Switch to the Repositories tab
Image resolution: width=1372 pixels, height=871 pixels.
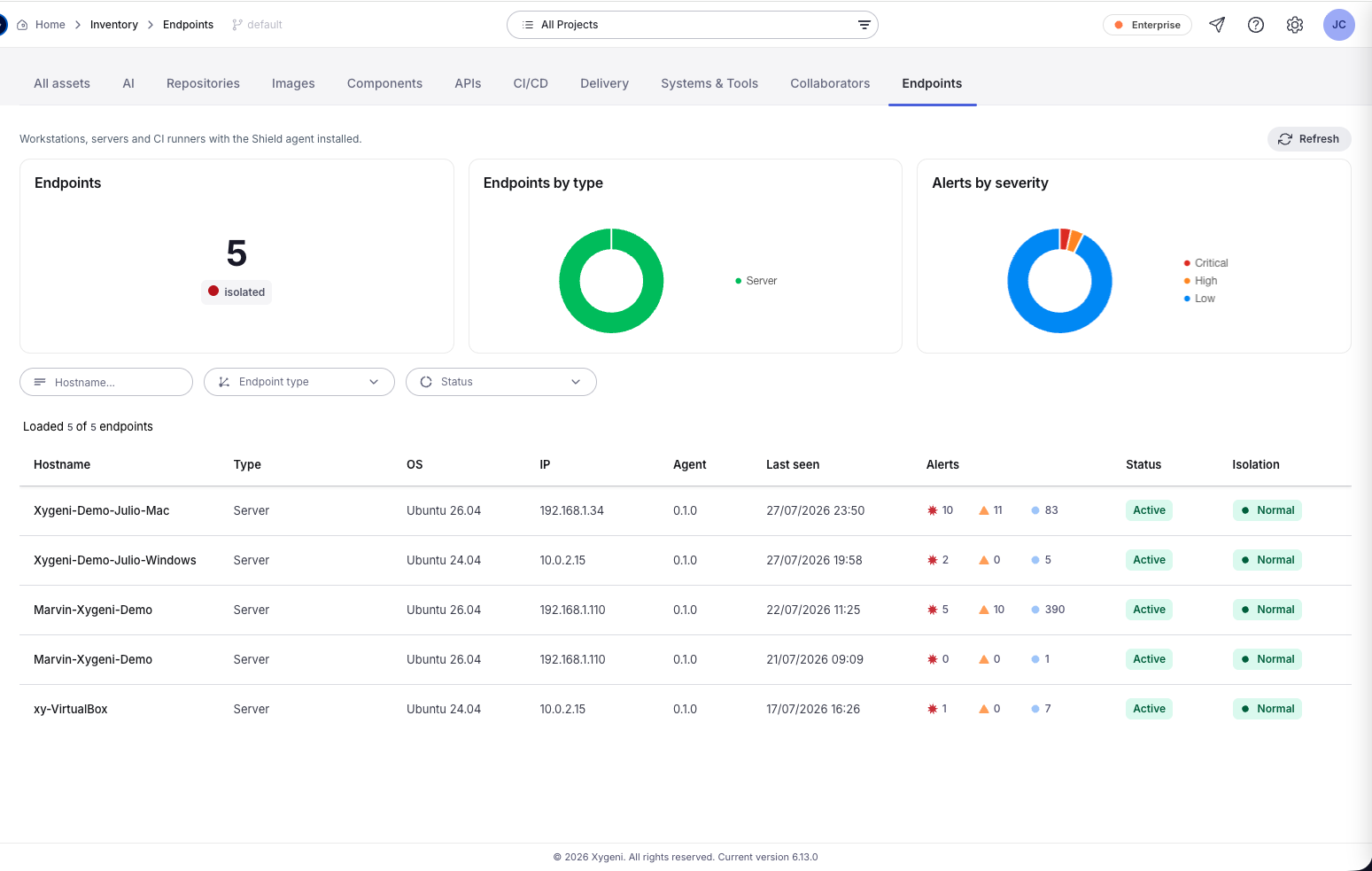(x=203, y=83)
